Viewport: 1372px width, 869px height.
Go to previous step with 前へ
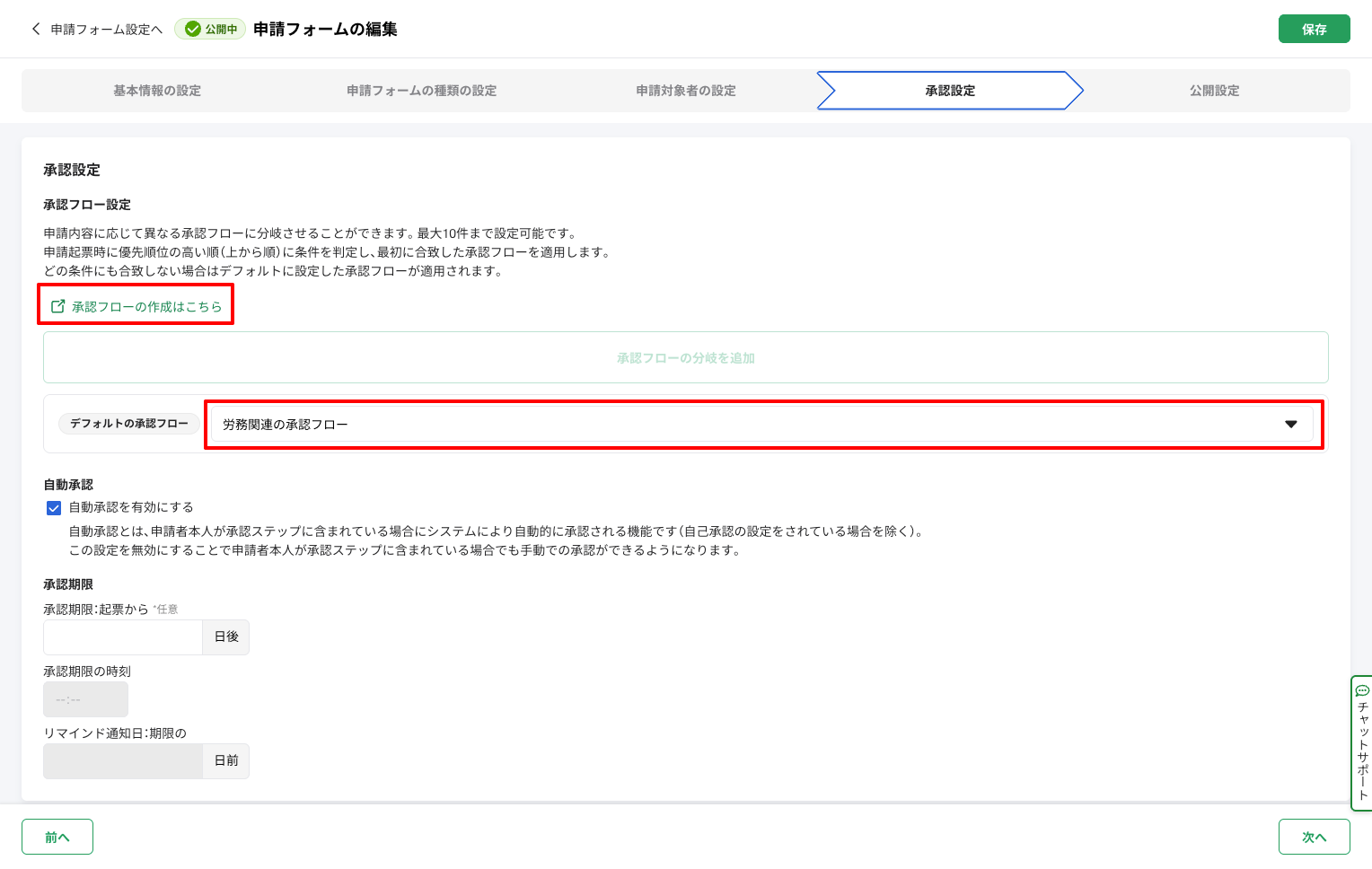pos(57,837)
